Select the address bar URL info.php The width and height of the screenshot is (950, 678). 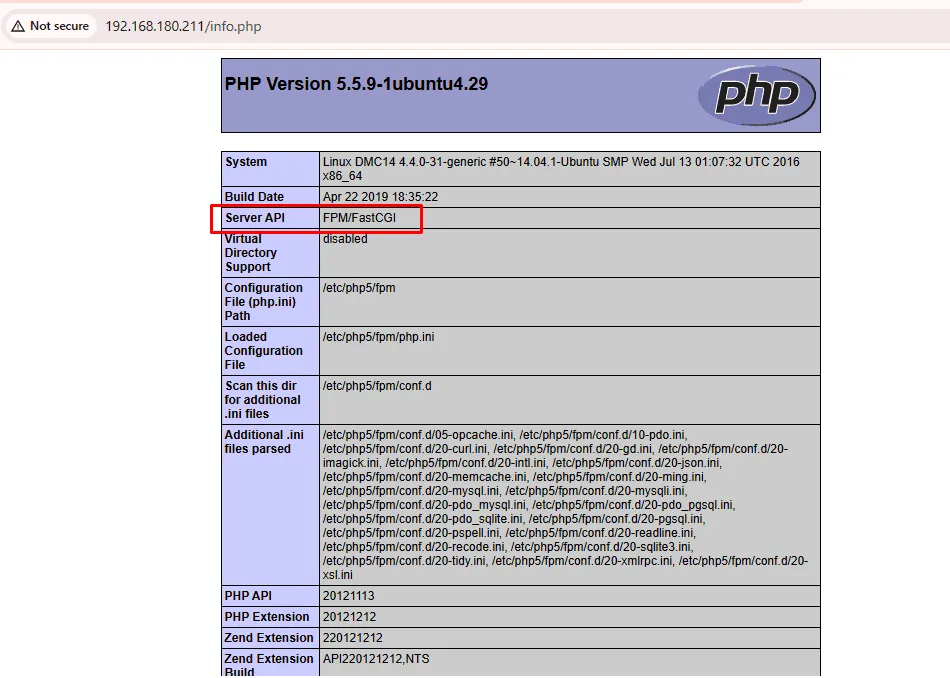click(183, 26)
